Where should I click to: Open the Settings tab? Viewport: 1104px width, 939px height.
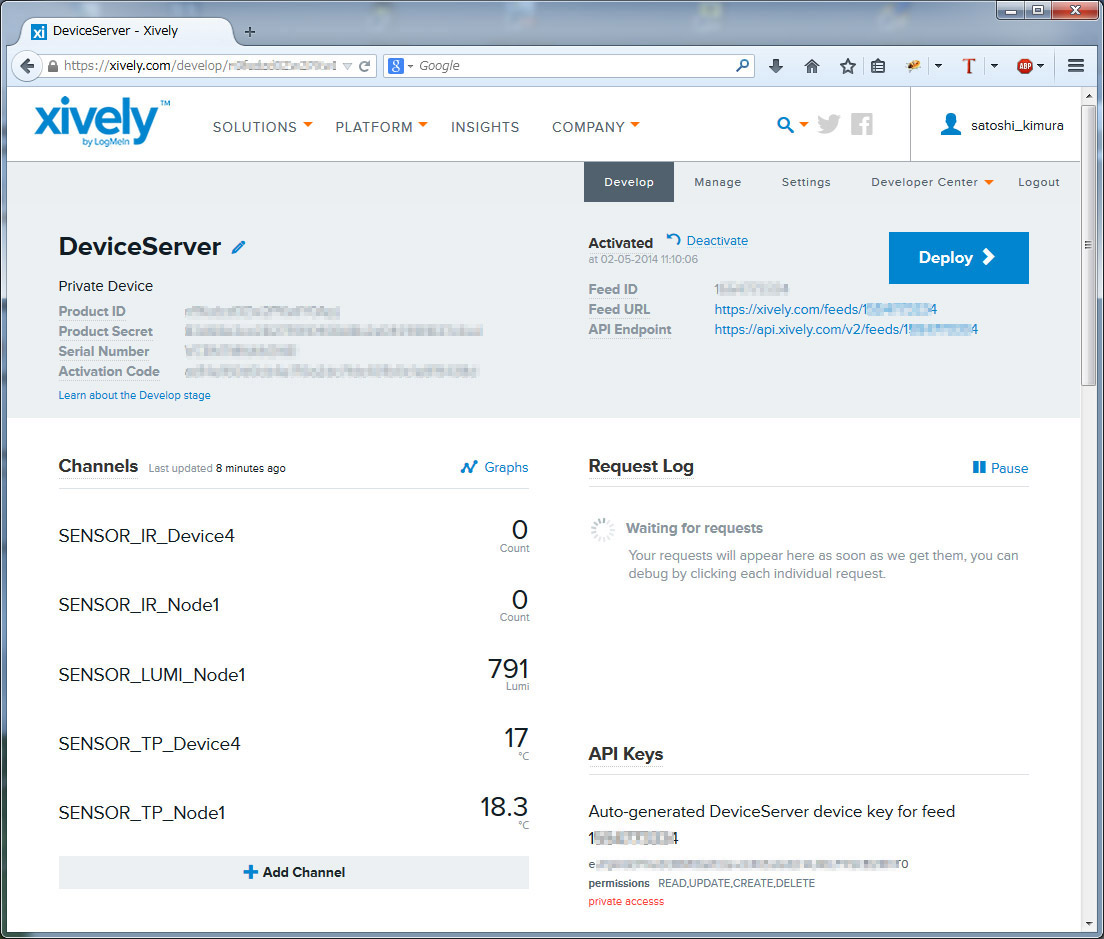tap(806, 182)
